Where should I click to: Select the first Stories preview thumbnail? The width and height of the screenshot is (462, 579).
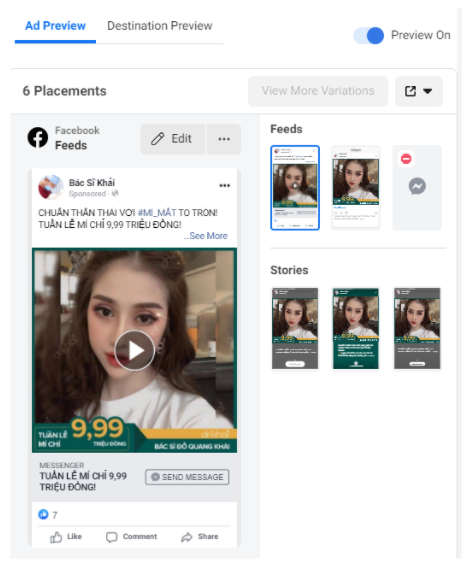click(x=295, y=328)
